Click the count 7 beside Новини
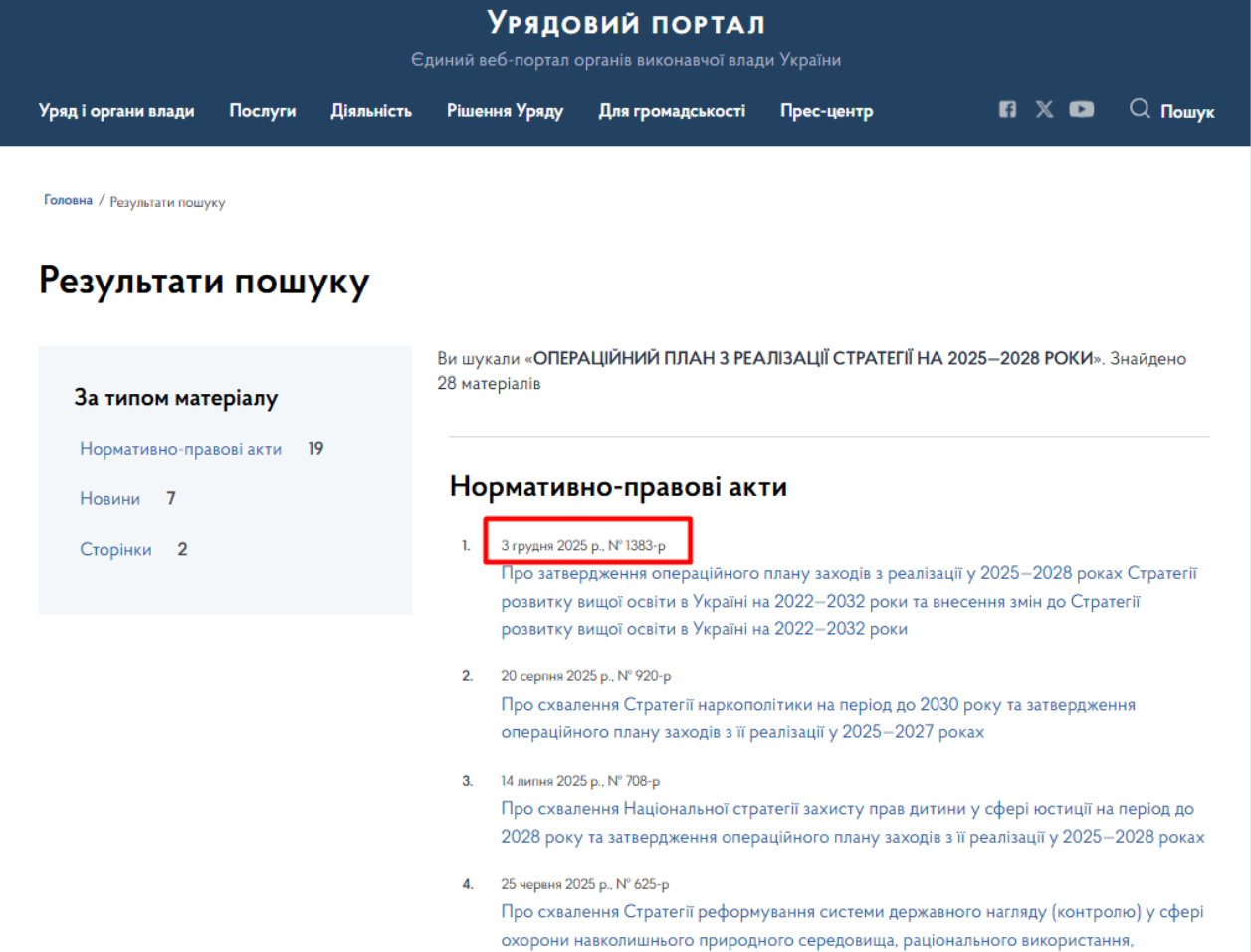Screen dimensions: 1251x952 [x=171, y=498]
